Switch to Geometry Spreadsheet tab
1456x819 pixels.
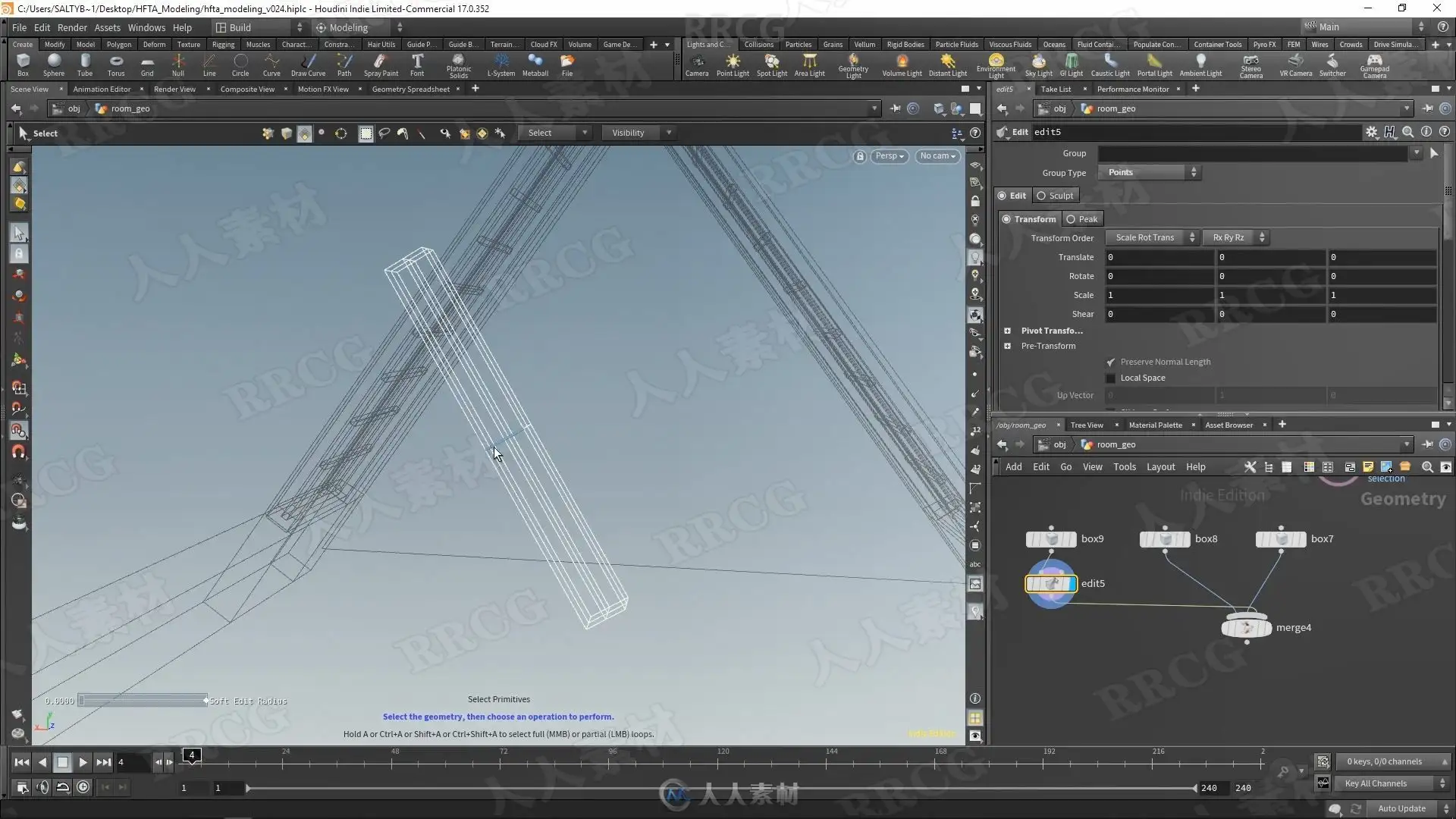[x=410, y=89]
